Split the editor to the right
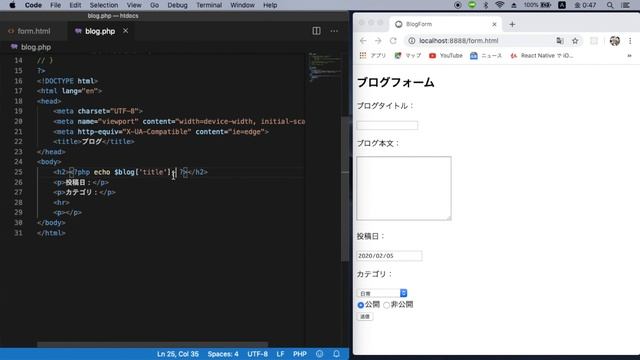This screenshot has width=640, height=360. [316, 31]
